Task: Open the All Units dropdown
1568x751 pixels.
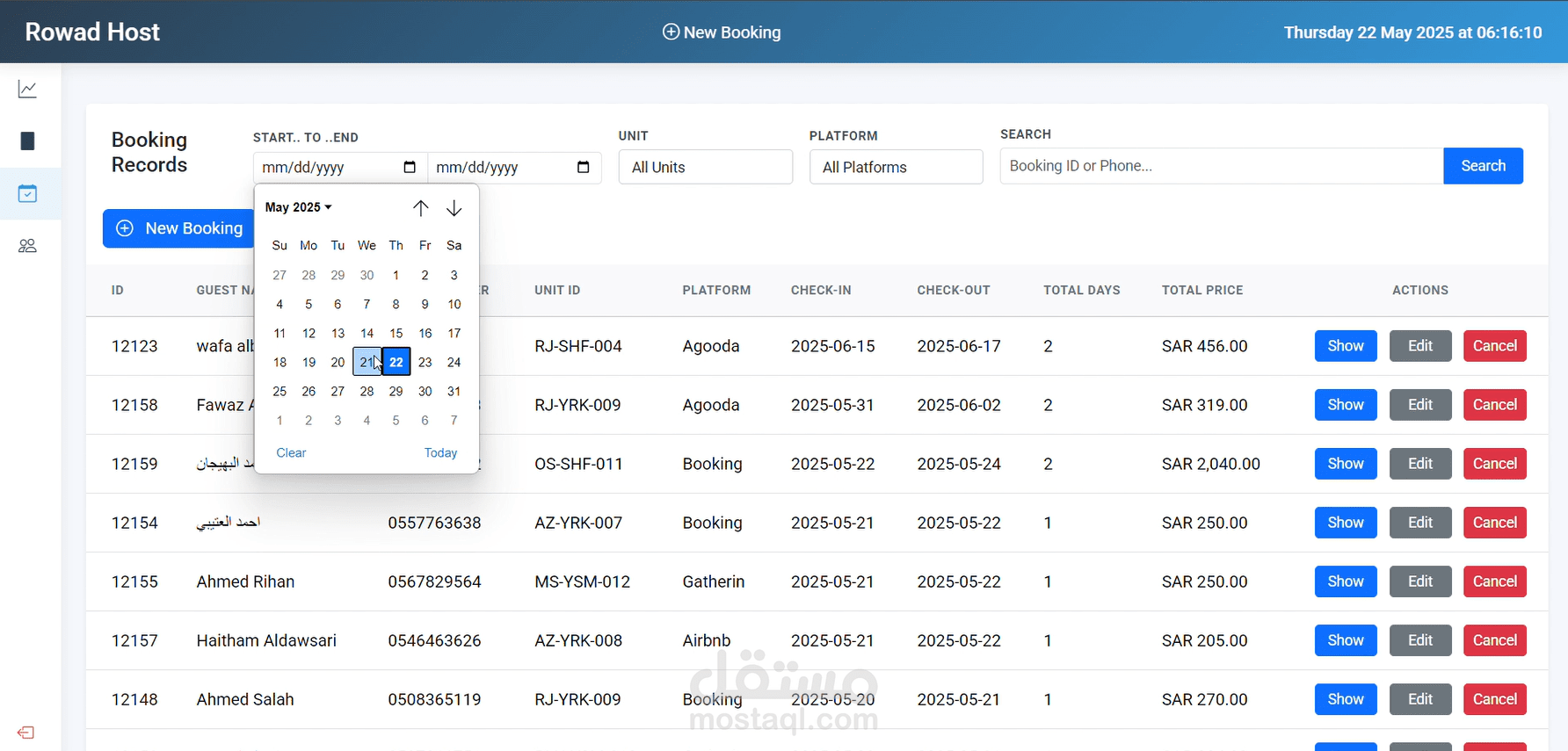Action: (706, 167)
